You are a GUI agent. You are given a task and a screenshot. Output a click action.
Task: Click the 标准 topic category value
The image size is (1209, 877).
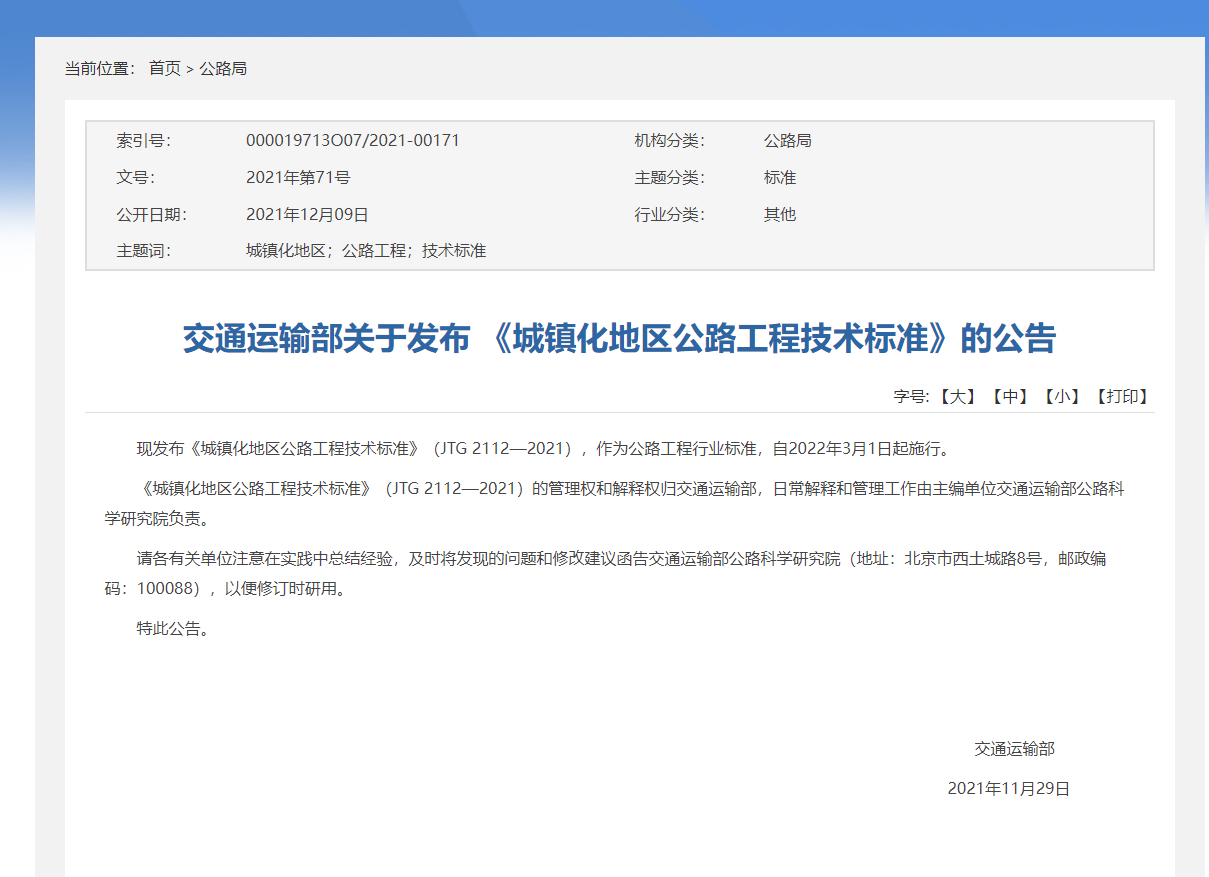tap(779, 177)
